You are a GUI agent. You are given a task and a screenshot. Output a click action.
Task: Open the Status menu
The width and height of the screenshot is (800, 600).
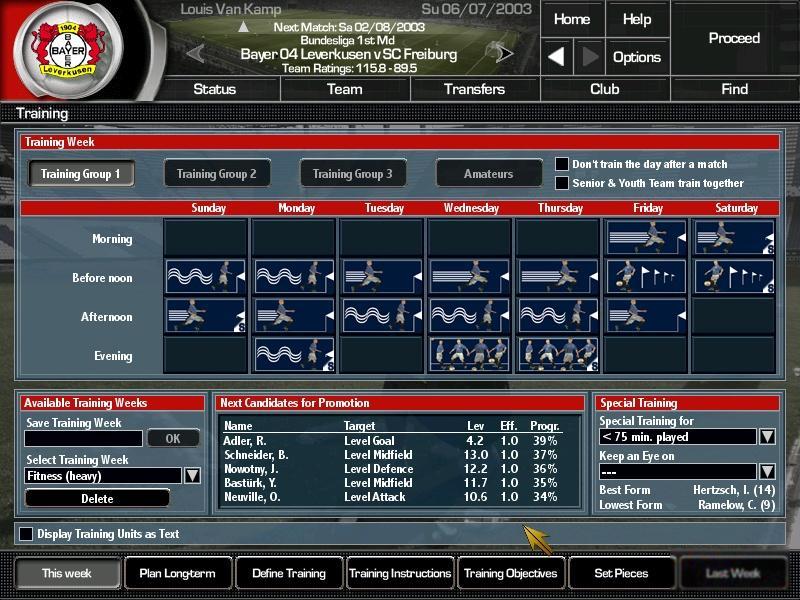pyautogui.click(x=215, y=89)
